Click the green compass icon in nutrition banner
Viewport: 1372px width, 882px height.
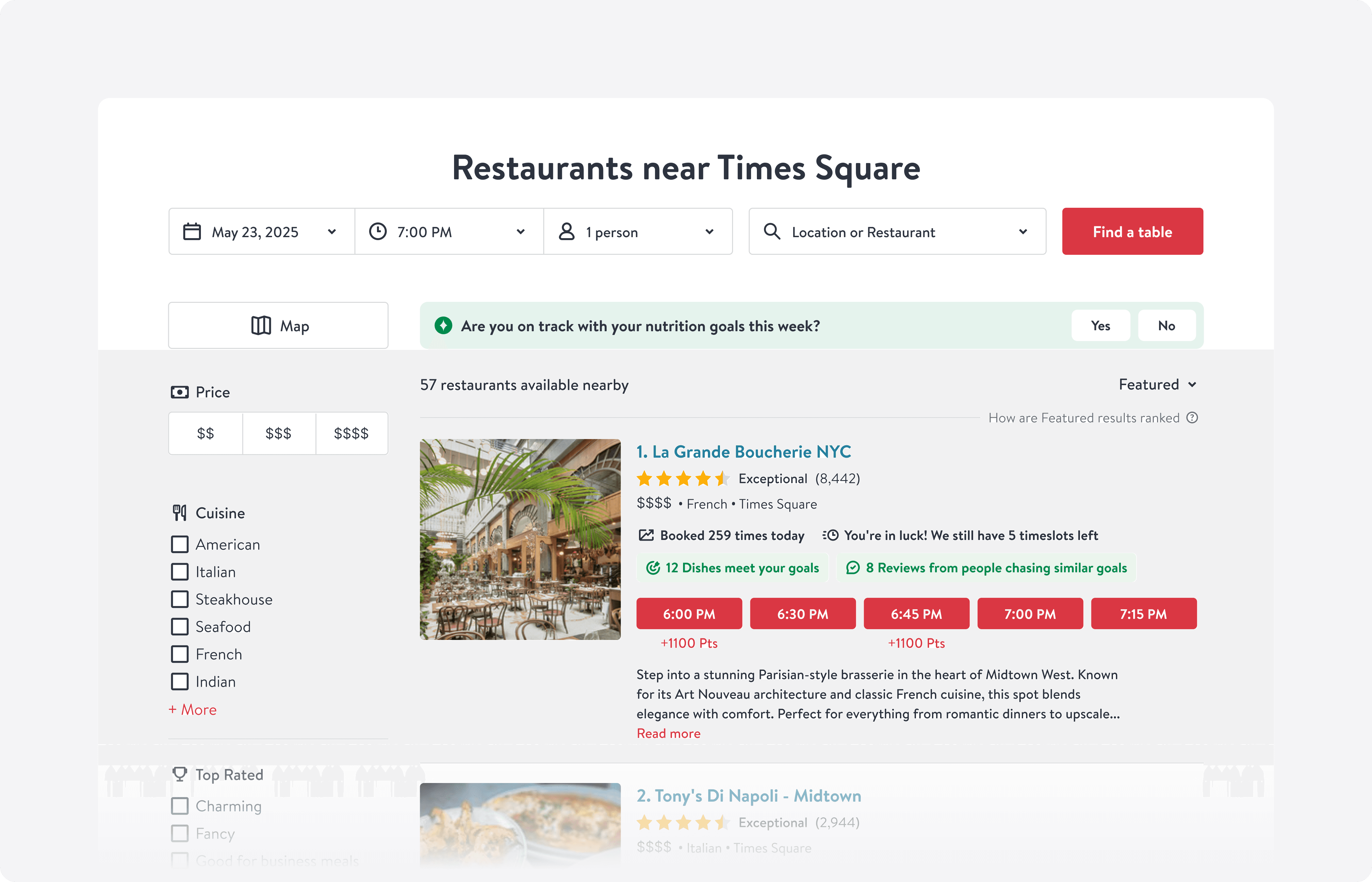coord(443,326)
